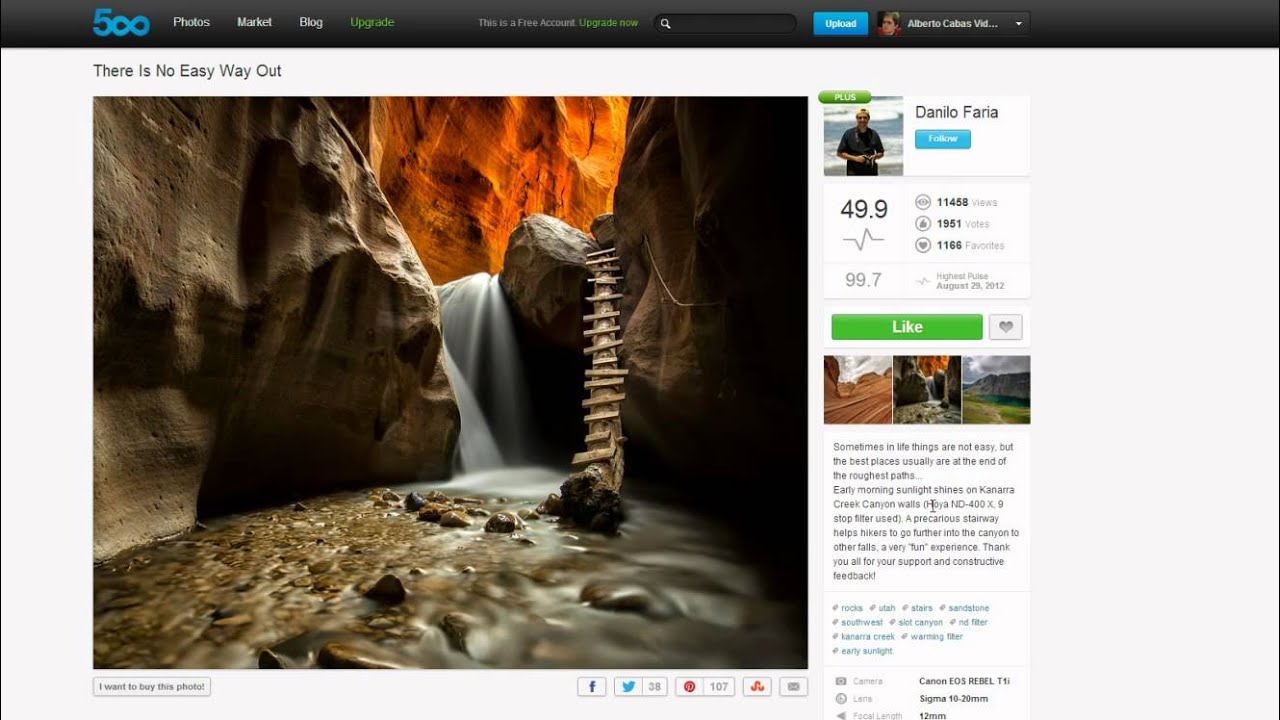Open Danilo Faria's profile picture

click(863, 136)
